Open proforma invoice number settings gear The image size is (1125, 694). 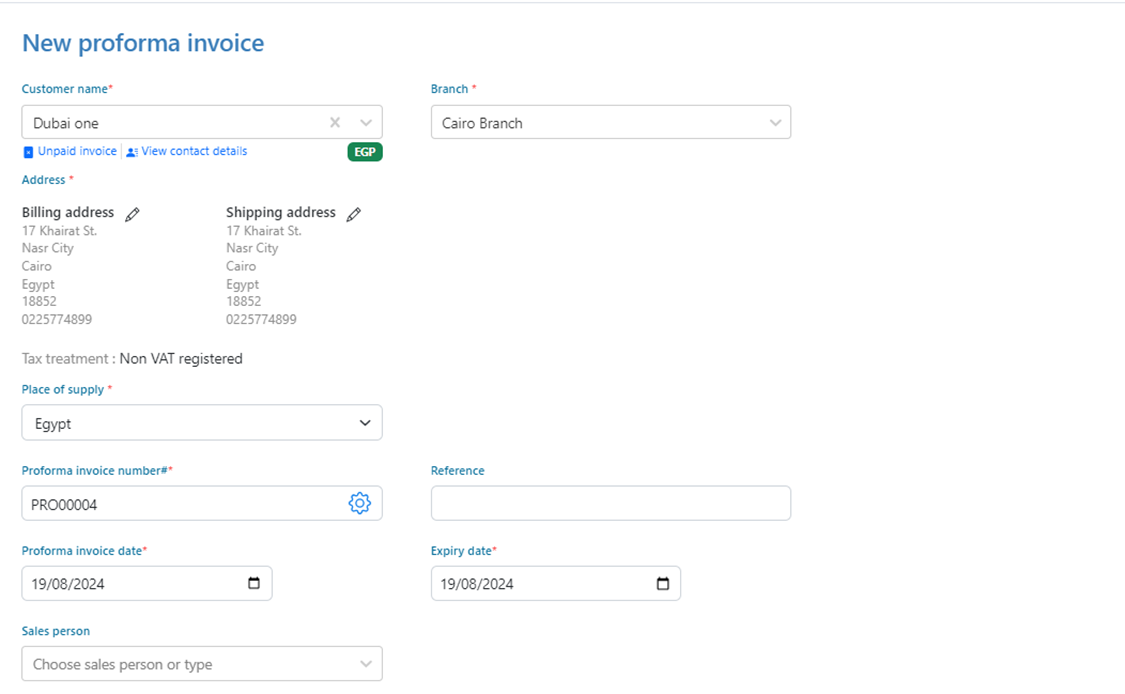point(359,504)
